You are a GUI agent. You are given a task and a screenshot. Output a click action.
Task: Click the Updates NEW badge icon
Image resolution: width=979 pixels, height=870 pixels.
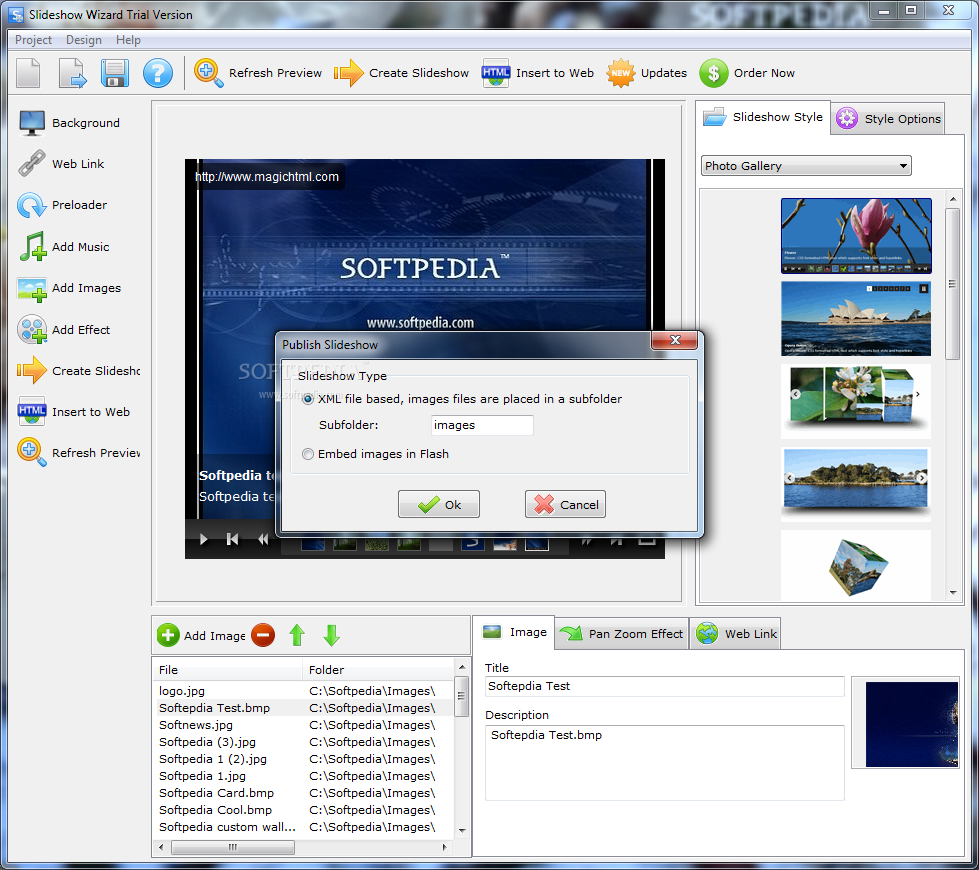(x=621, y=73)
